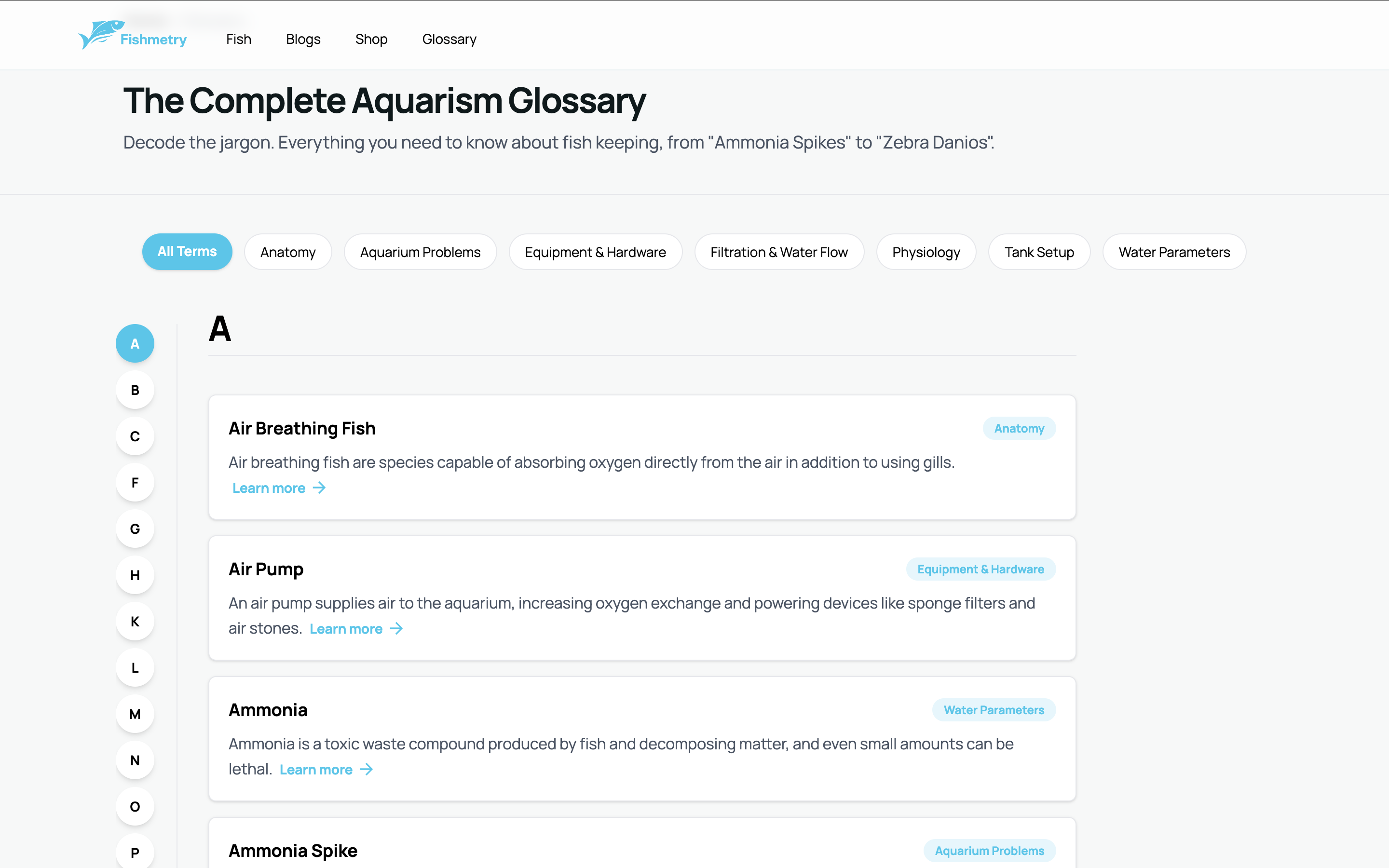The height and width of the screenshot is (868, 1389).
Task: Enable the Anatomy category filter
Action: click(287, 251)
